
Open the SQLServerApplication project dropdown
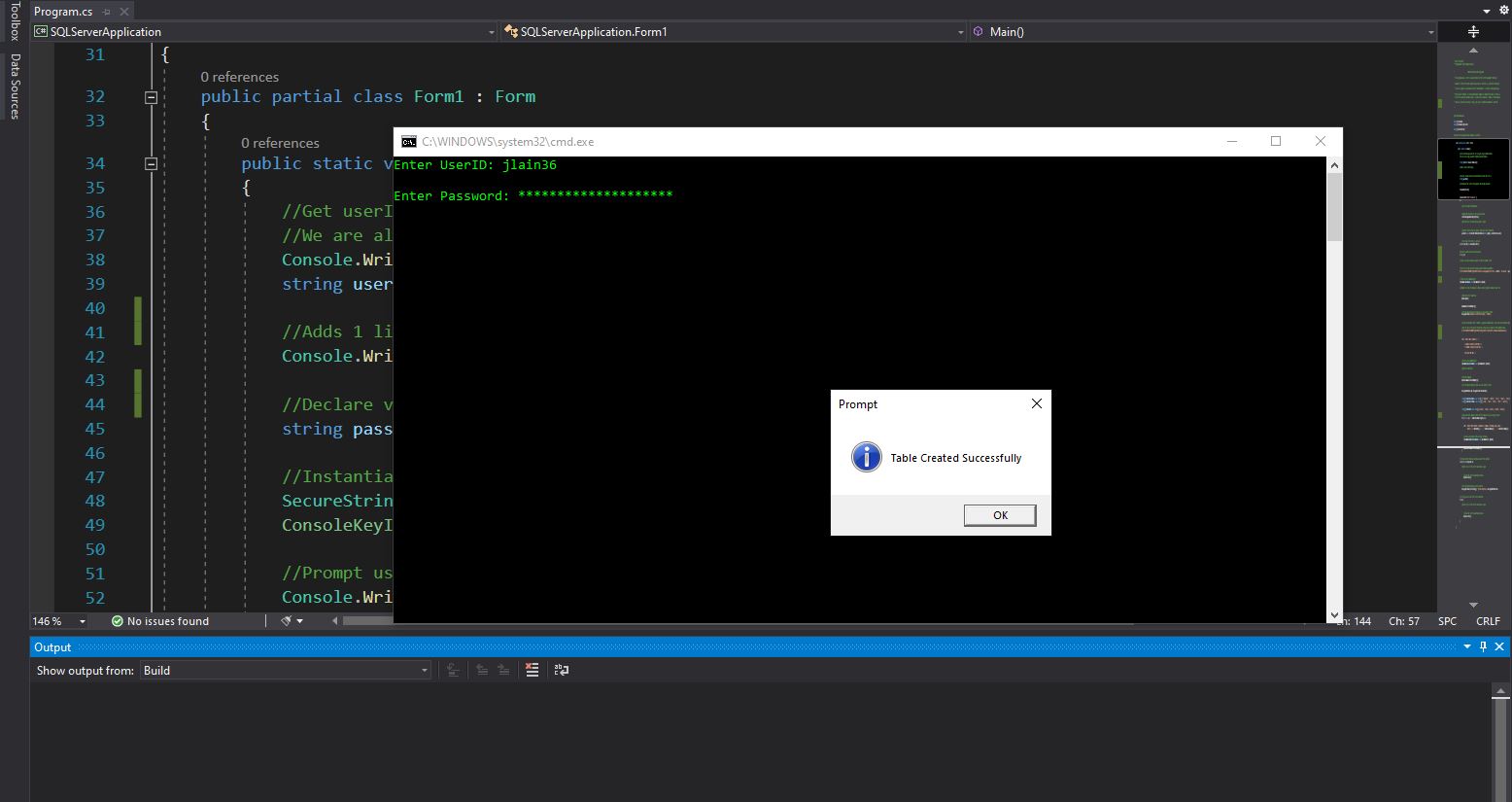[x=264, y=32]
